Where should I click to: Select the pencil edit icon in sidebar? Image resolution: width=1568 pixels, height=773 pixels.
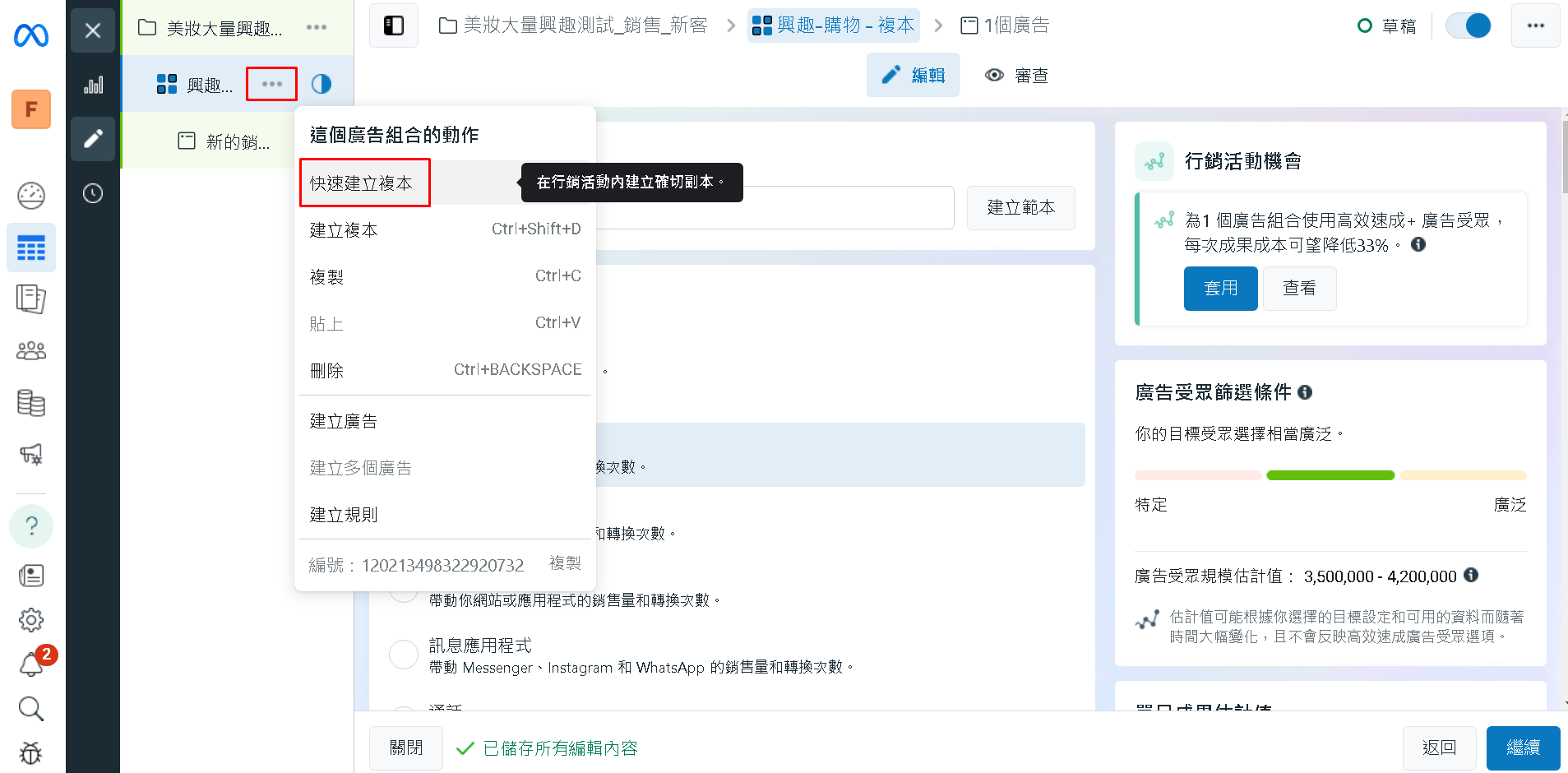[93, 138]
